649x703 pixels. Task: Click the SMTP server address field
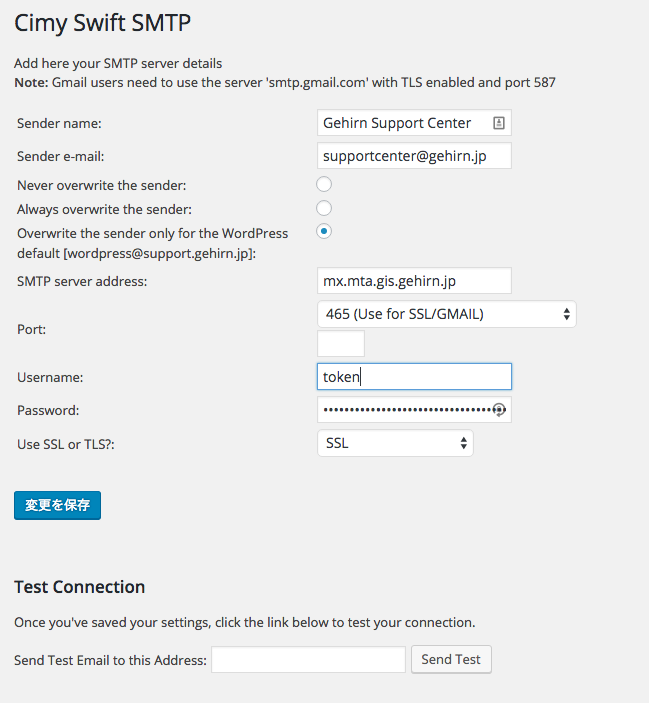point(414,281)
